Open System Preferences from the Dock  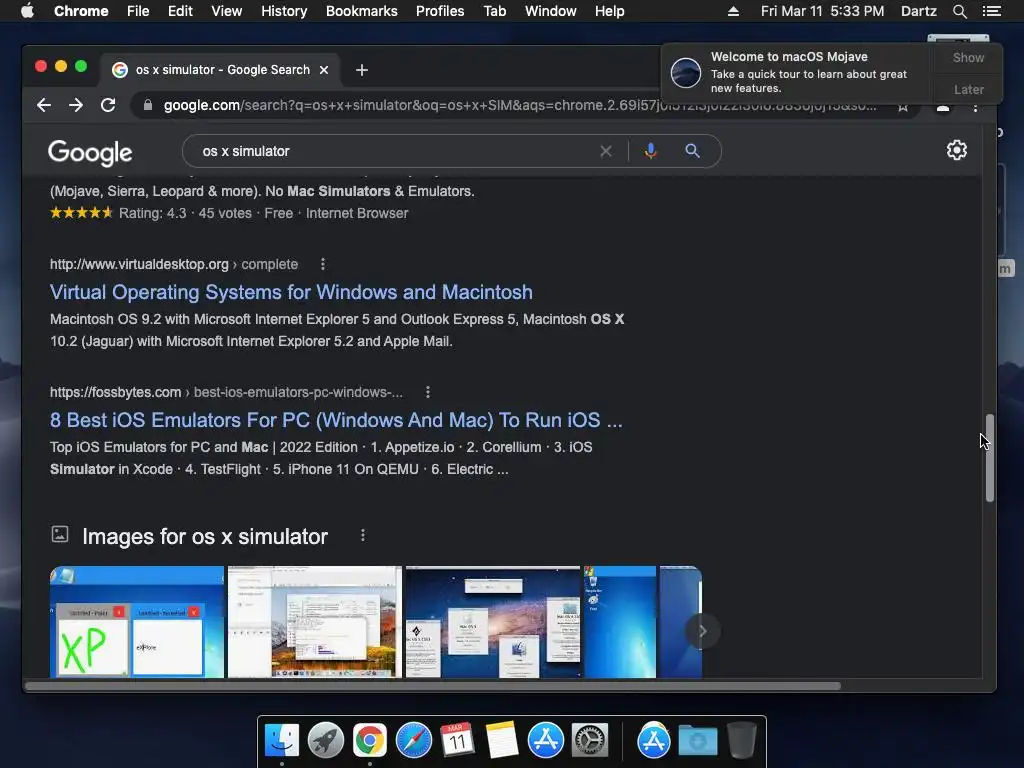click(x=590, y=741)
